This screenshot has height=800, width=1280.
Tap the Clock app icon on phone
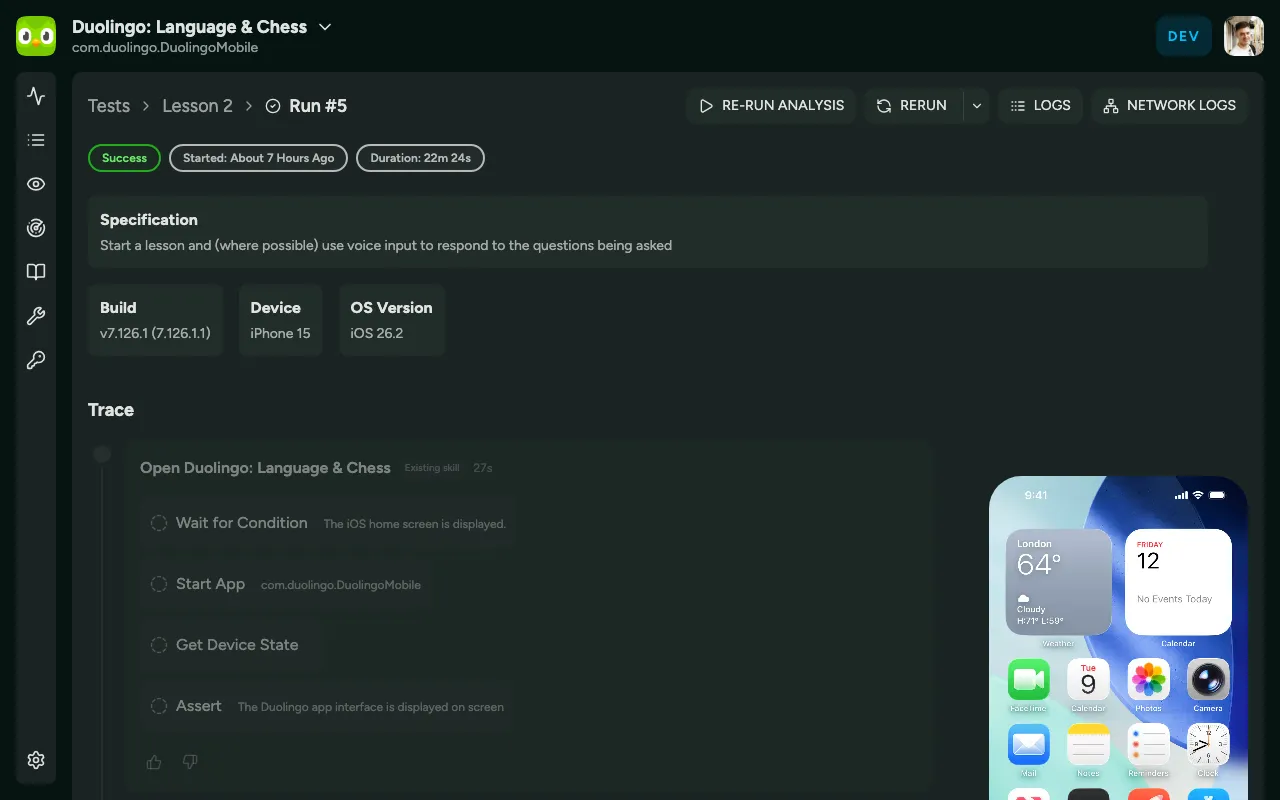click(x=1208, y=745)
